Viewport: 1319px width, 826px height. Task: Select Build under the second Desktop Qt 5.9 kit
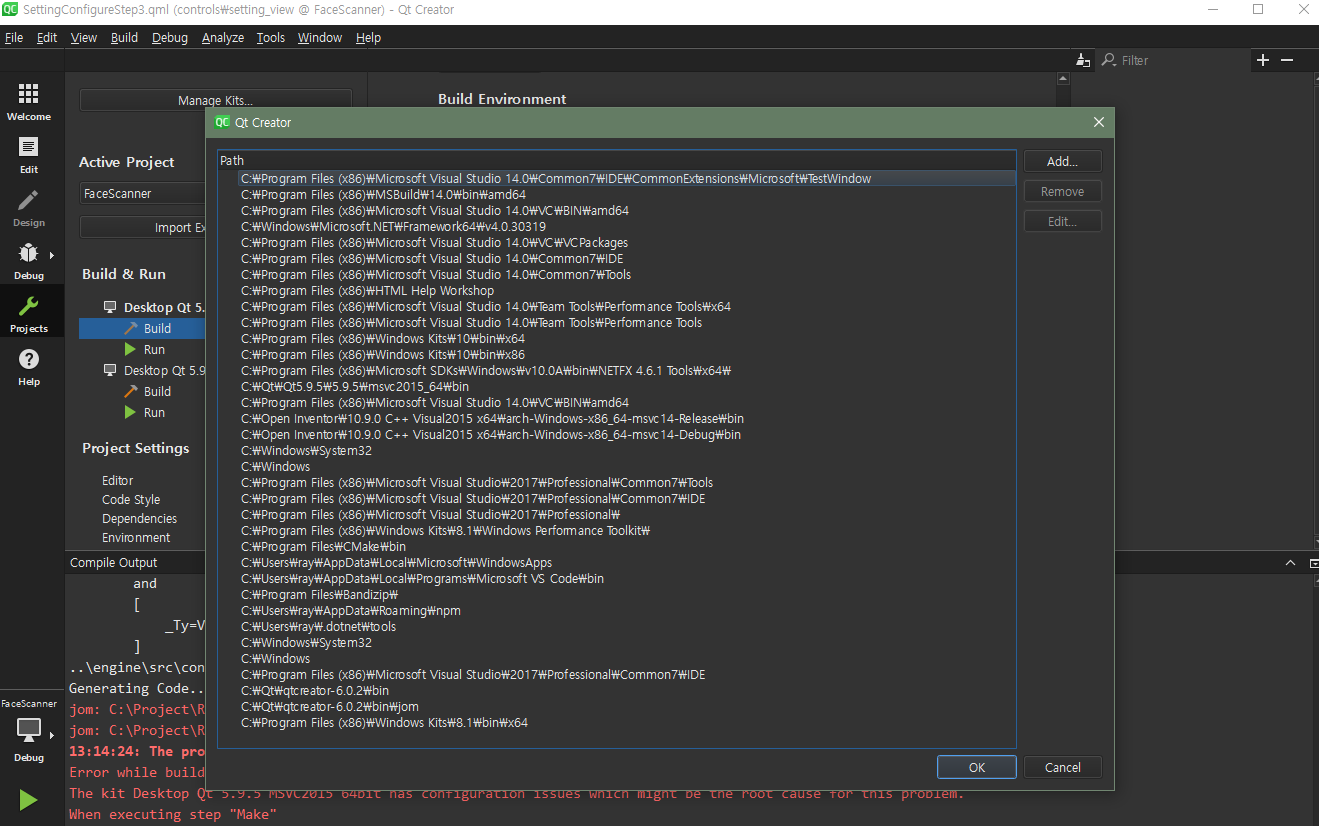click(x=147, y=391)
